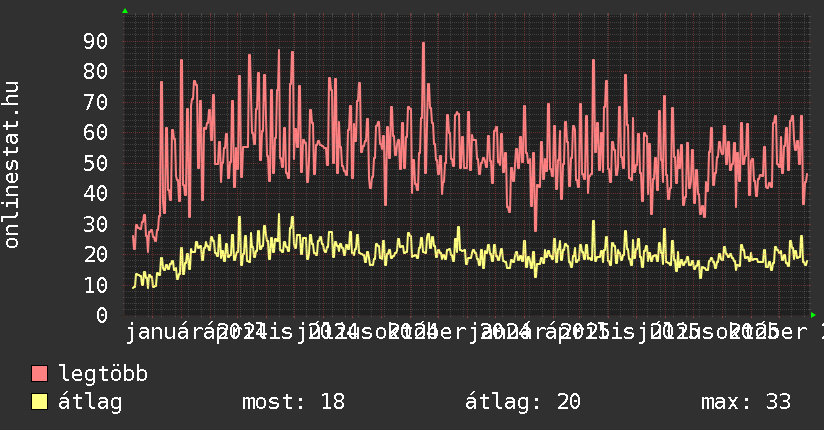Click the tallest red peak near 90
Image resolution: width=824 pixels, height=430 pixels.
point(423,44)
